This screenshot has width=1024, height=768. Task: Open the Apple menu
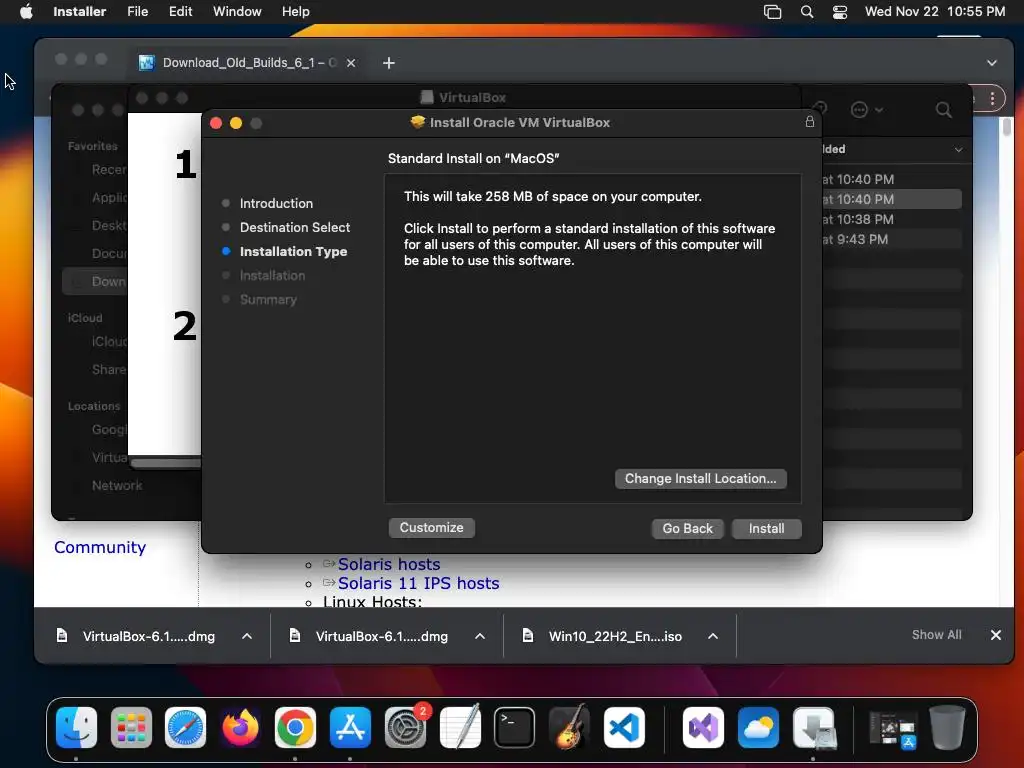click(x=26, y=11)
